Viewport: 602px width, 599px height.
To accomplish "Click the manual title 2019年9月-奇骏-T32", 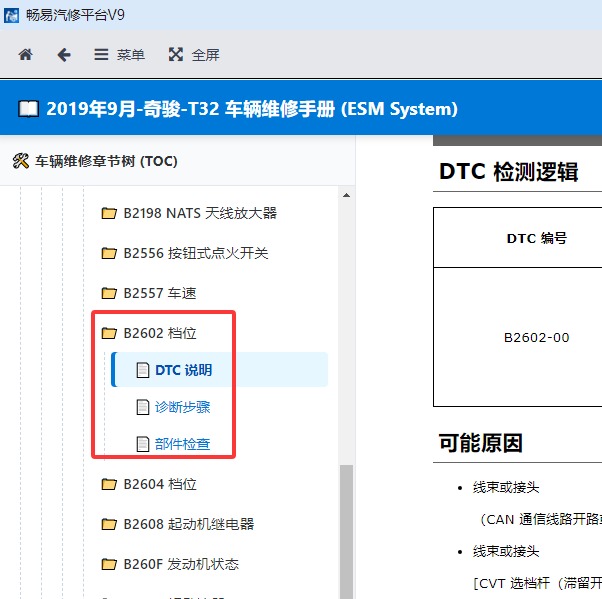I will click(252, 109).
